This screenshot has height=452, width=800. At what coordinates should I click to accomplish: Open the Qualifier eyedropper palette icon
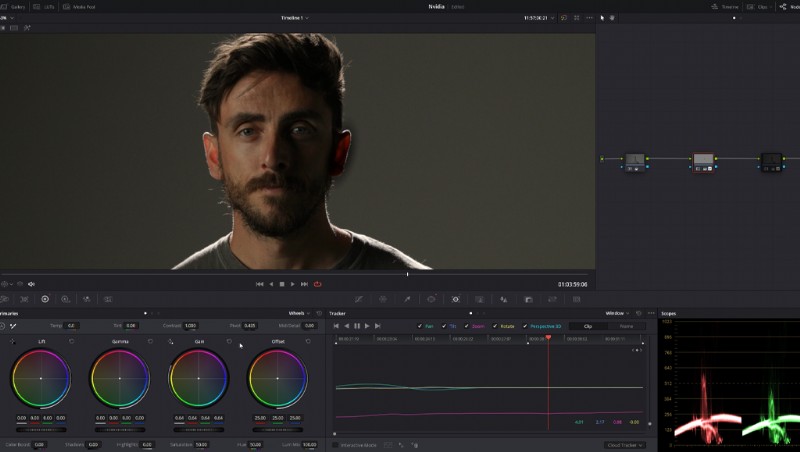[407, 299]
